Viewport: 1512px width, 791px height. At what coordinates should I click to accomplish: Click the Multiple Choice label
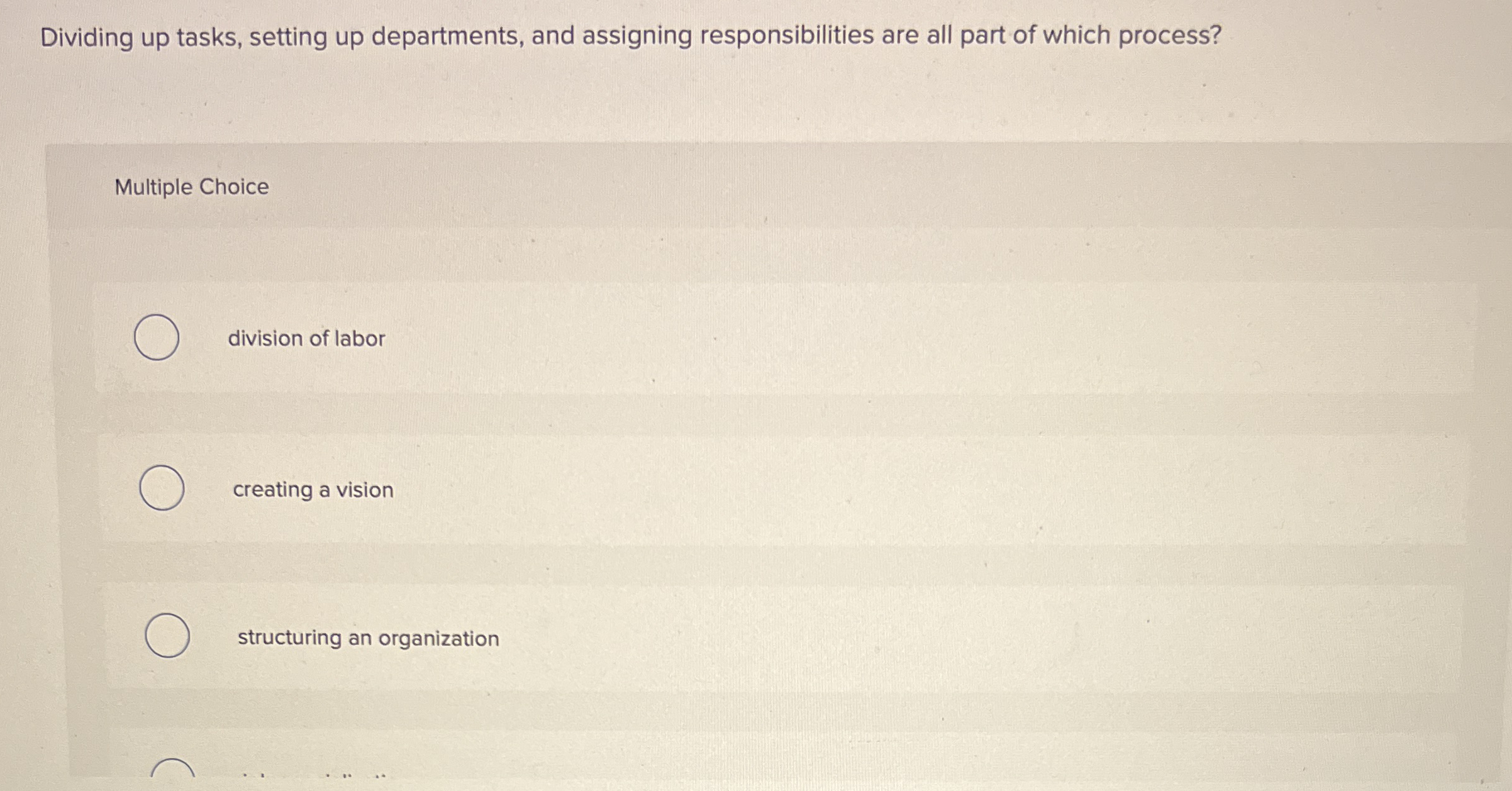[191, 185]
